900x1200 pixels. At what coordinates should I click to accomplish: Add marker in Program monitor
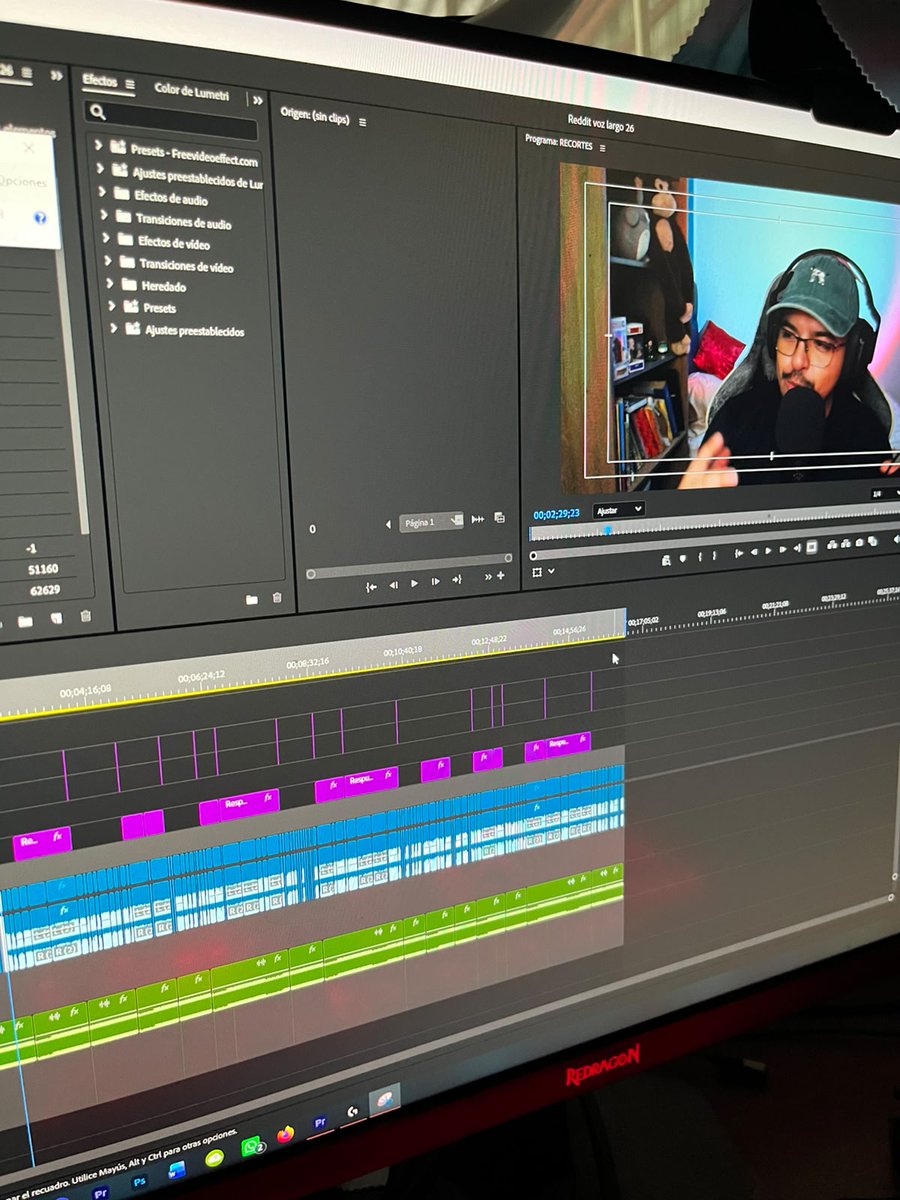683,558
